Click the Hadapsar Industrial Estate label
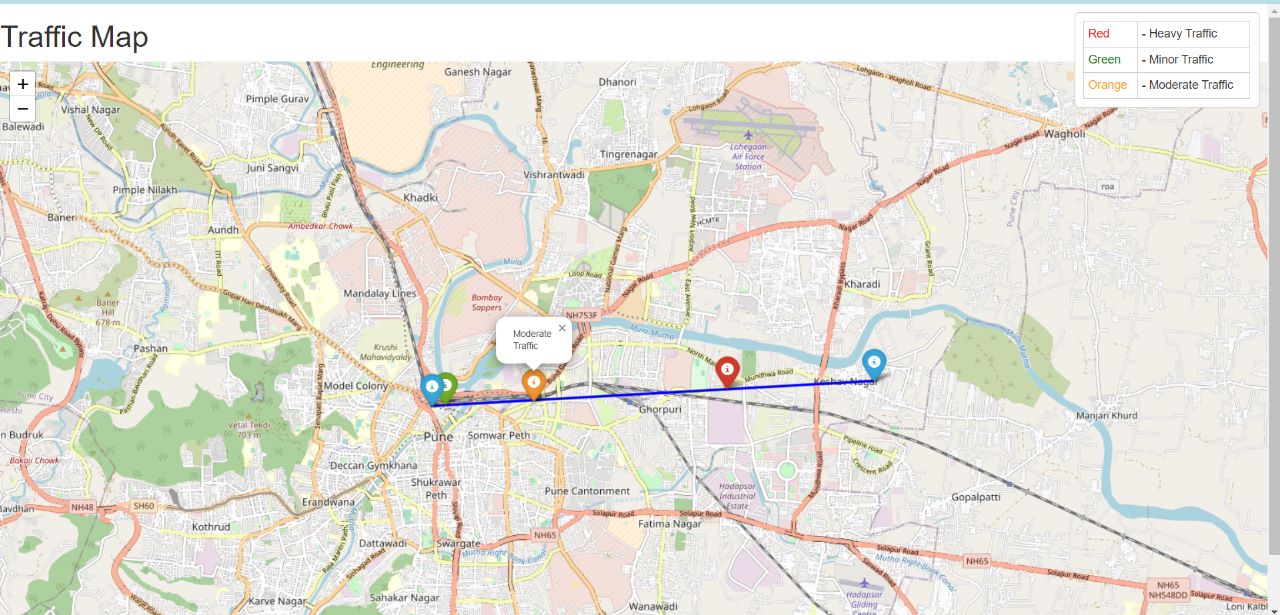Screen dimensions: 1280x615 [738, 496]
